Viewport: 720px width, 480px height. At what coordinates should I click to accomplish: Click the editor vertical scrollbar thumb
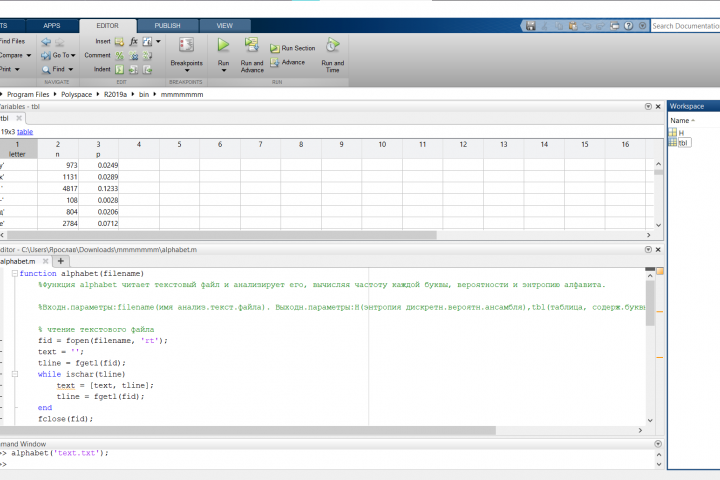[650, 303]
